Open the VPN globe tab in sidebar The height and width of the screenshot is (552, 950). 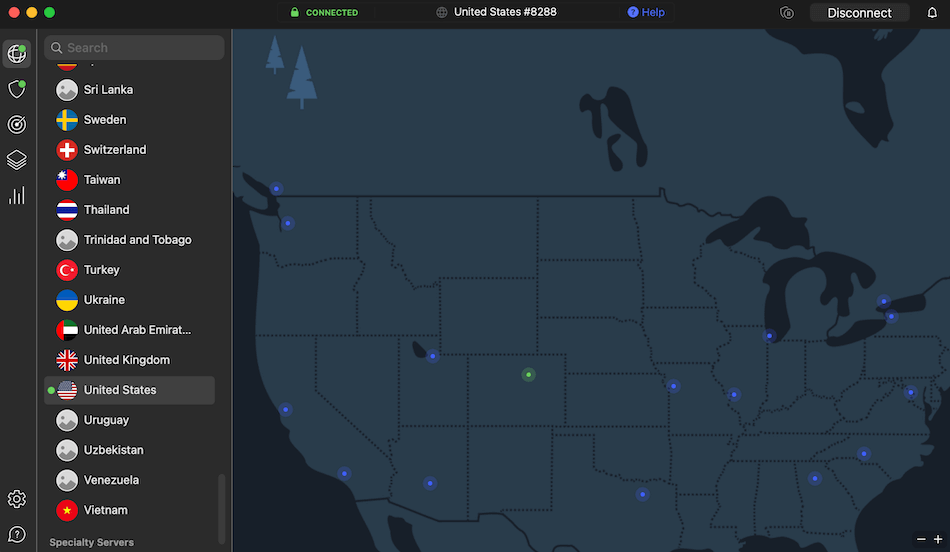16,53
